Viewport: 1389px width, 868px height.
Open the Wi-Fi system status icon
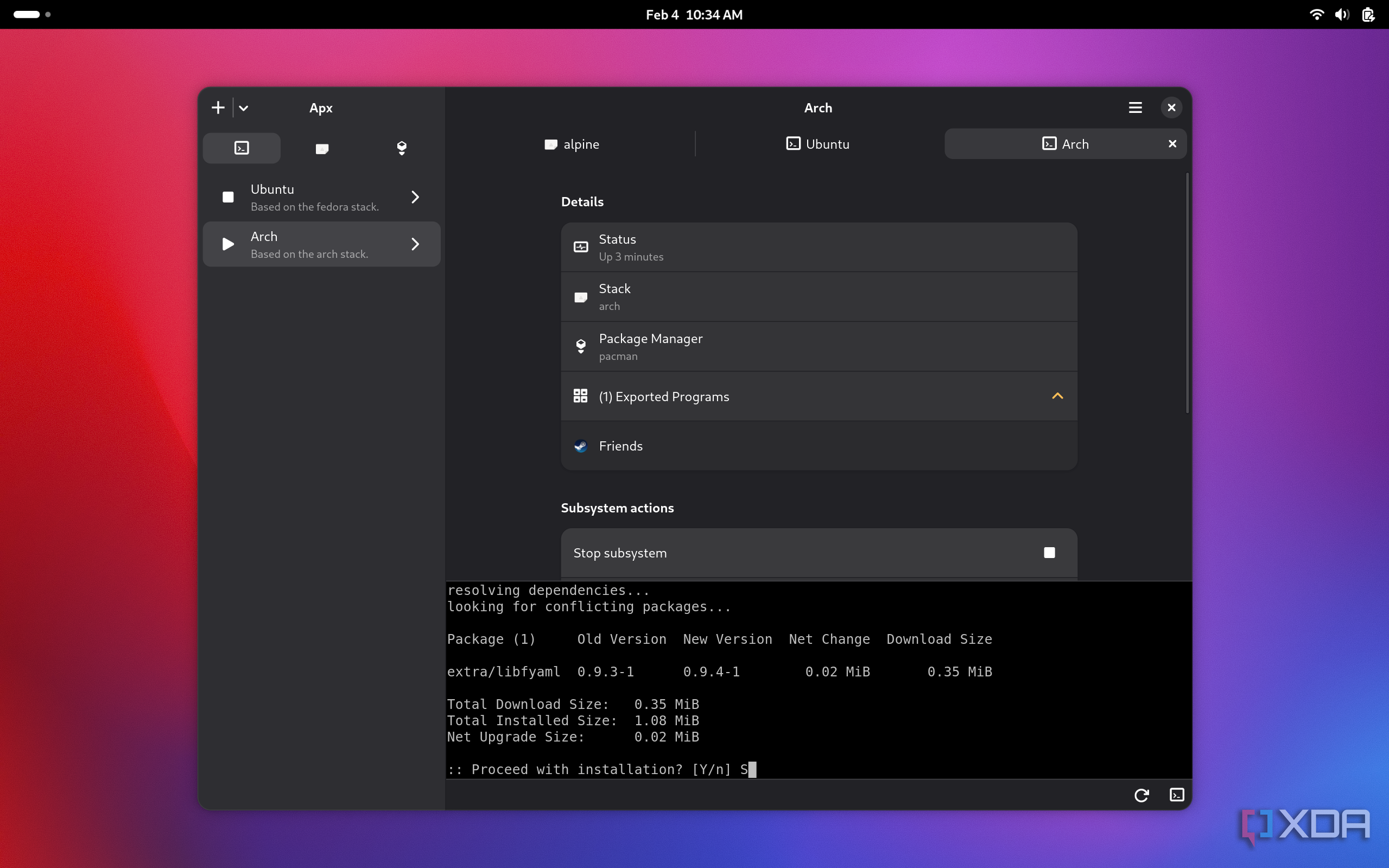(x=1316, y=14)
